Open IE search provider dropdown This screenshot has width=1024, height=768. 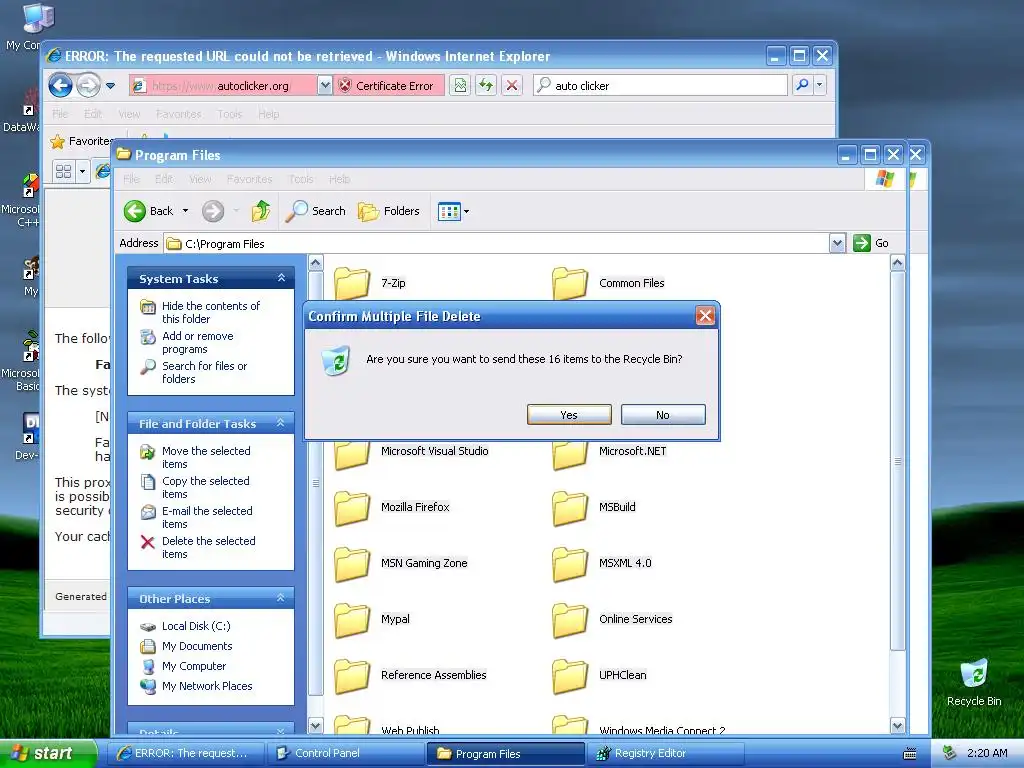[820, 85]
